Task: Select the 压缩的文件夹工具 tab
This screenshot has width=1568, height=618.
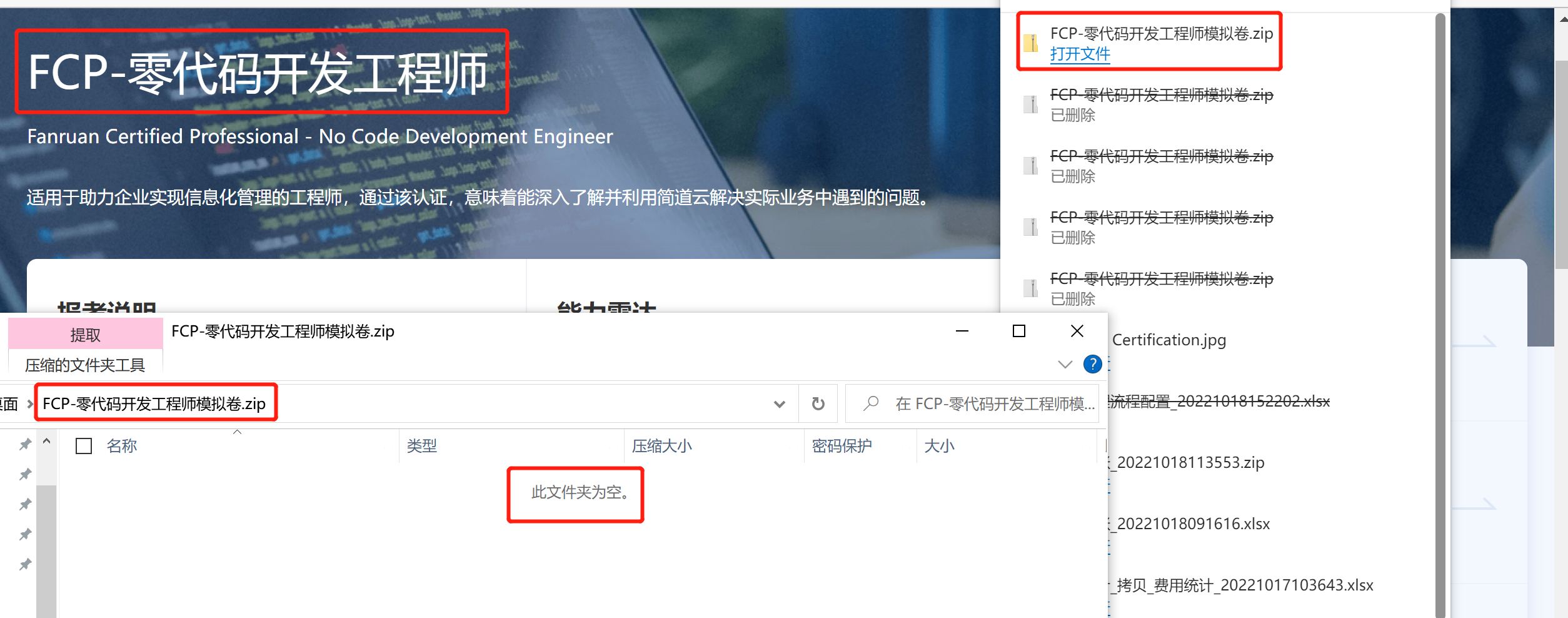Action: pos(85,365)
